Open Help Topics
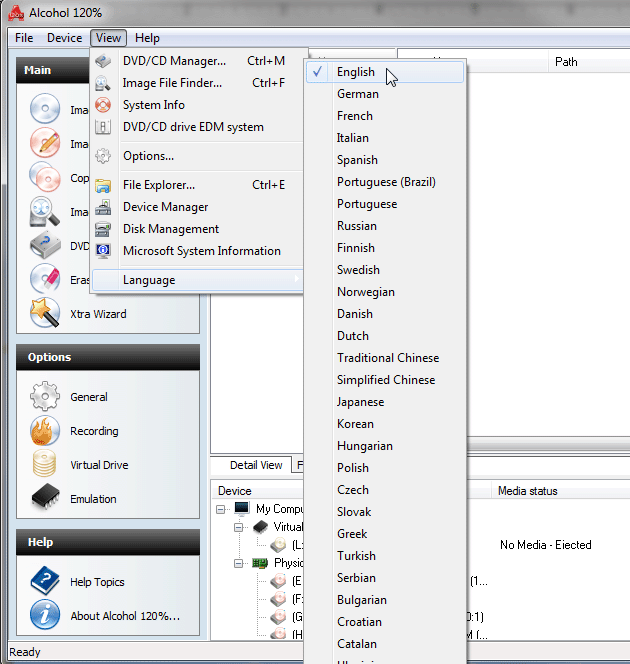The width and height of the screenshot is (630, 664). (97, 582)
